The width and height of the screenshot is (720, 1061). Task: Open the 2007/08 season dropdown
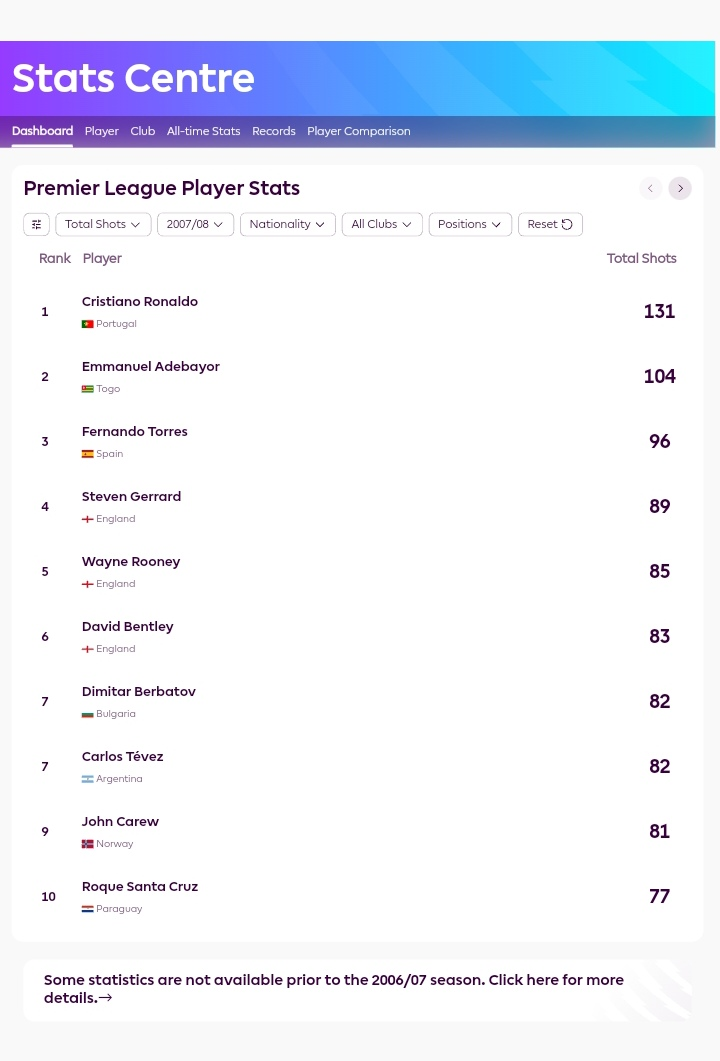196,224
